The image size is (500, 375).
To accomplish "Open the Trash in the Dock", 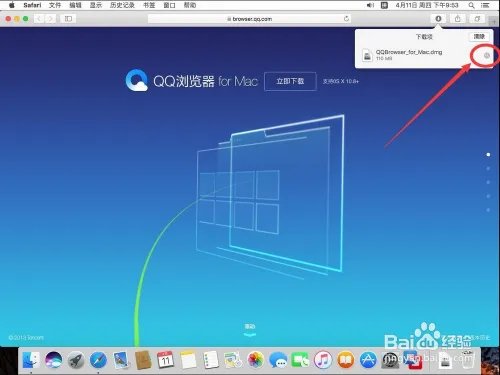I will pyautogui.click(x=467, y=360).
